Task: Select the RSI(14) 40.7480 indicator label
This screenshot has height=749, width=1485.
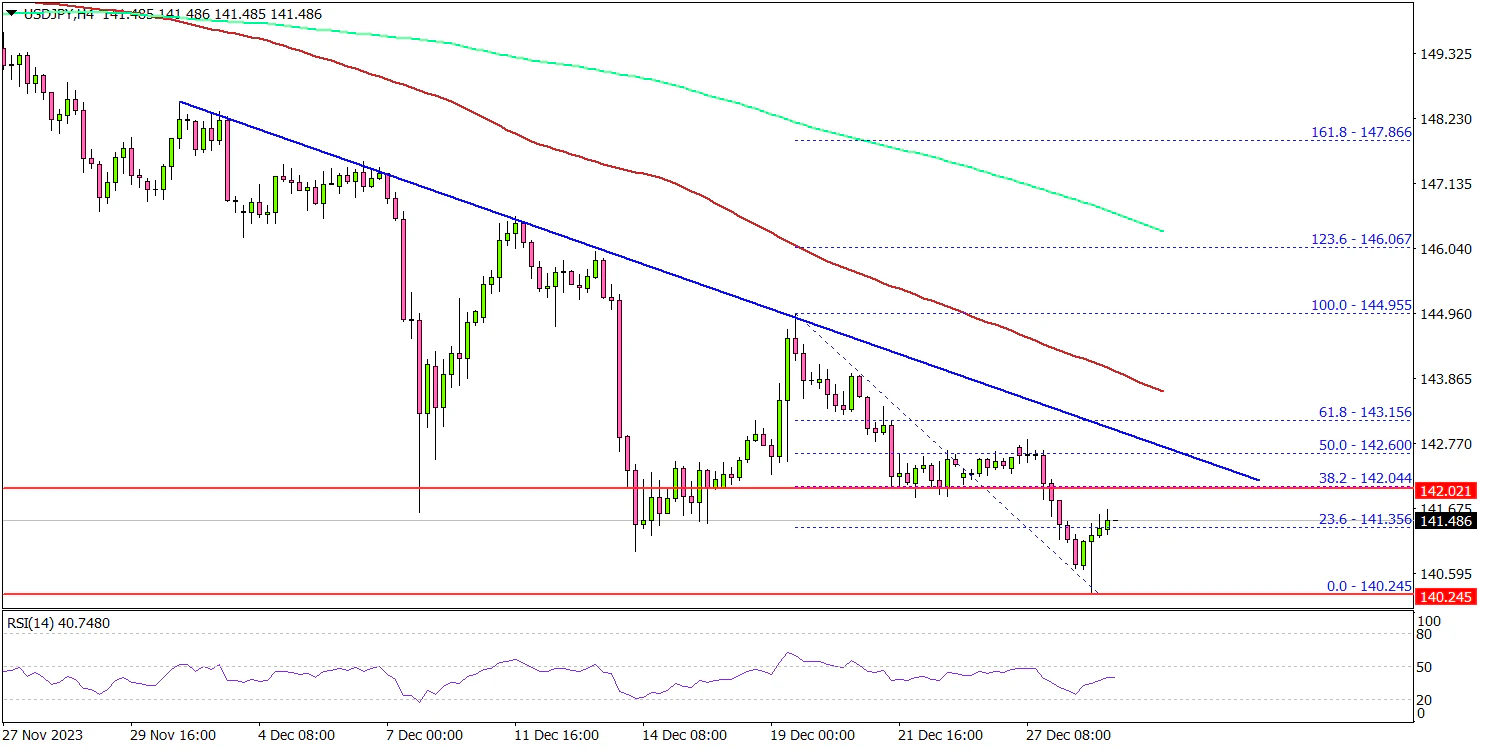Action: coord(59,624)
